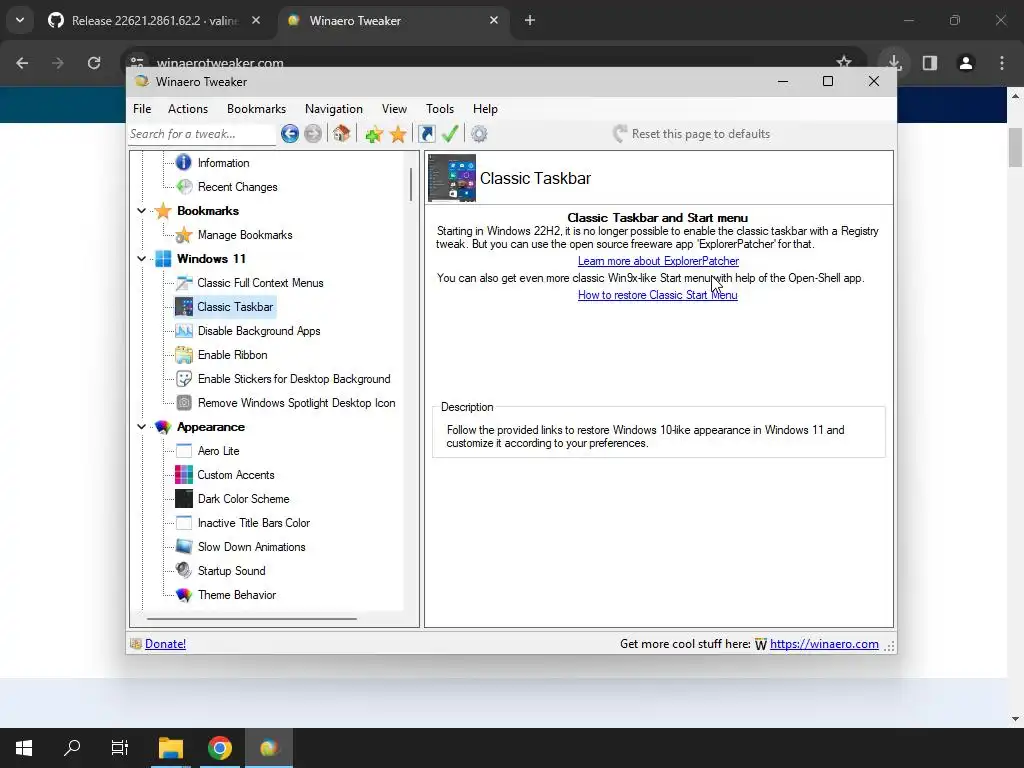Open the Tools menu
Viewport: 1024px width, 768px height.
pos(440,109)
